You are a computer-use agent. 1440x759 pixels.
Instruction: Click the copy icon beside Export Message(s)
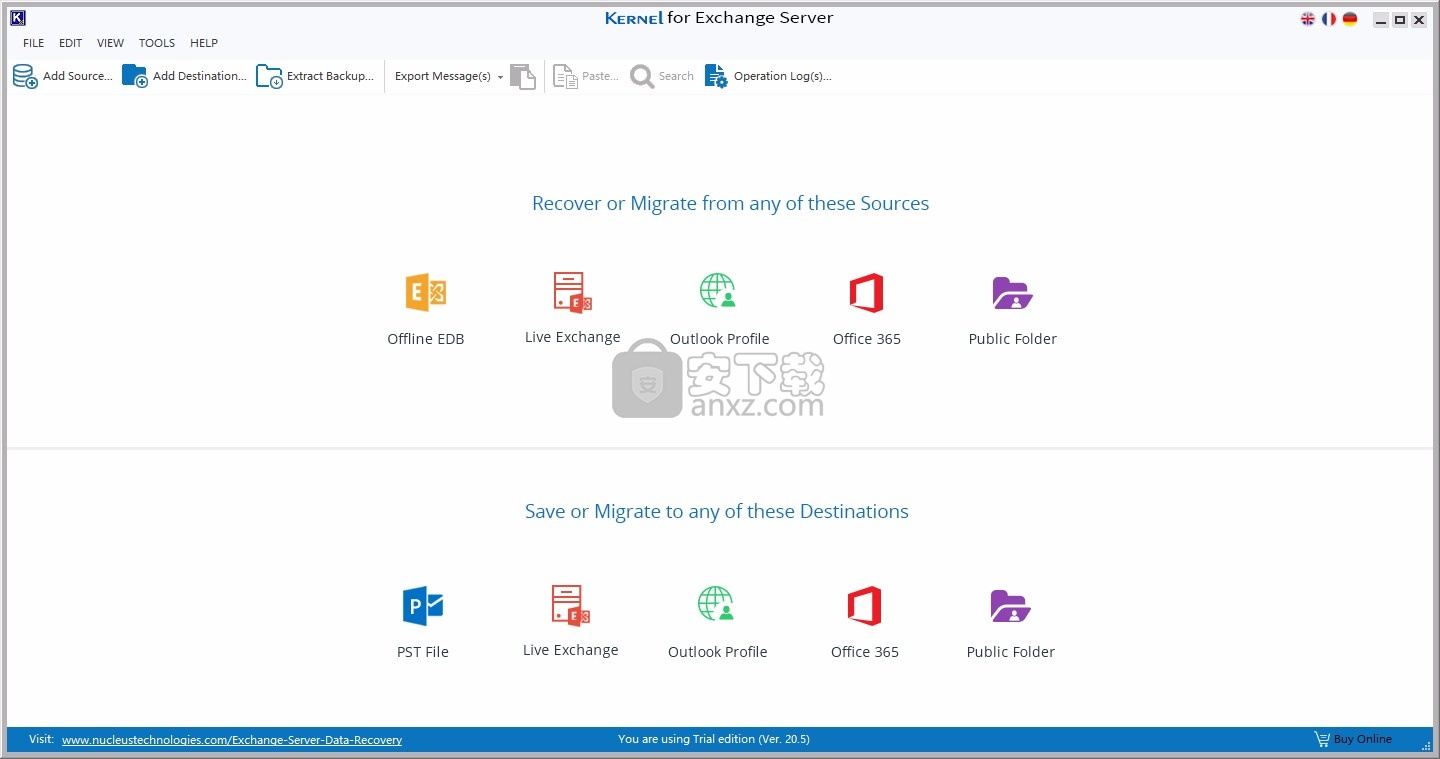point(523,76)
